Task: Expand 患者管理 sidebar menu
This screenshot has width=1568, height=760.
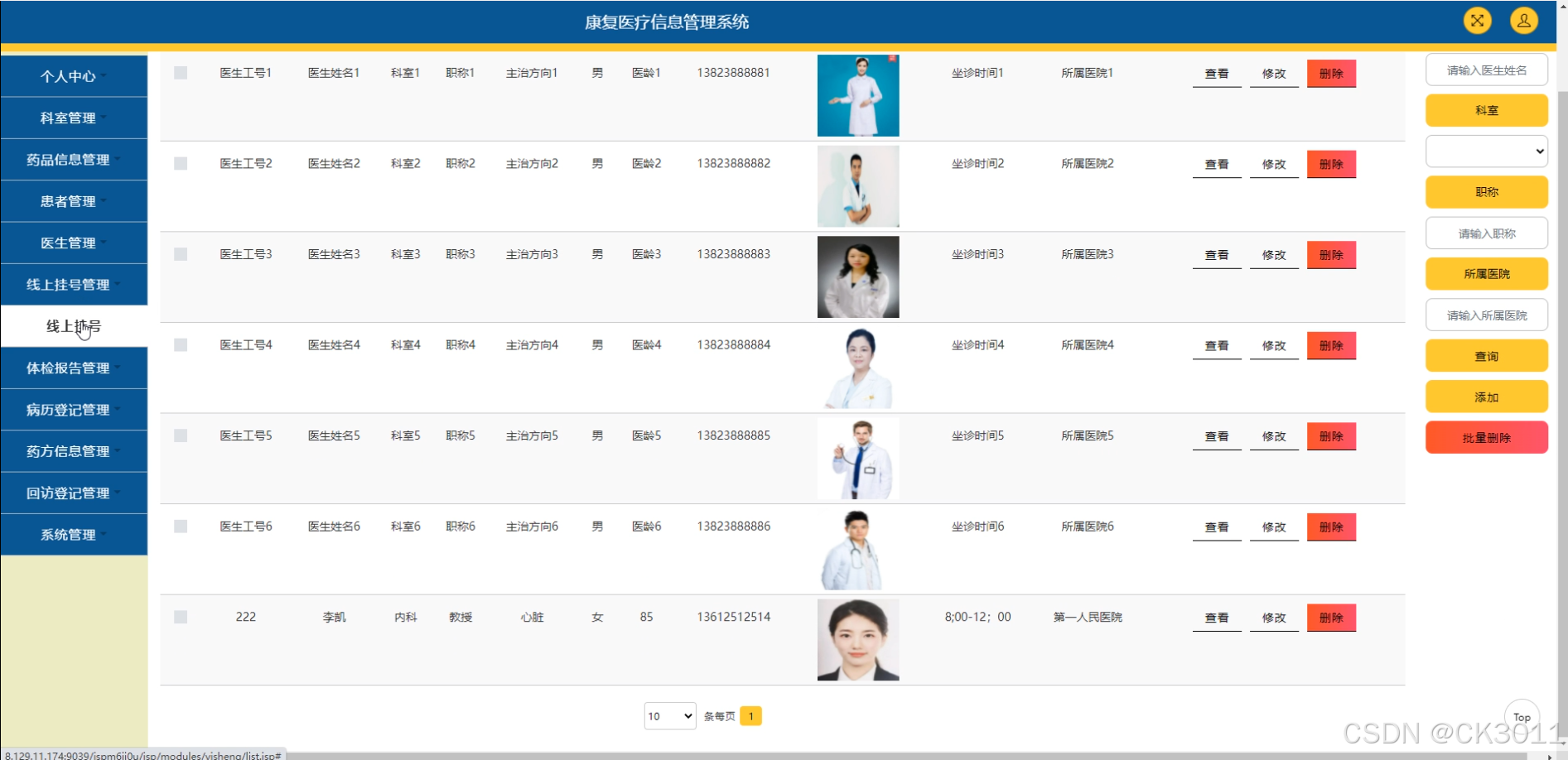Action: [74, 201]
